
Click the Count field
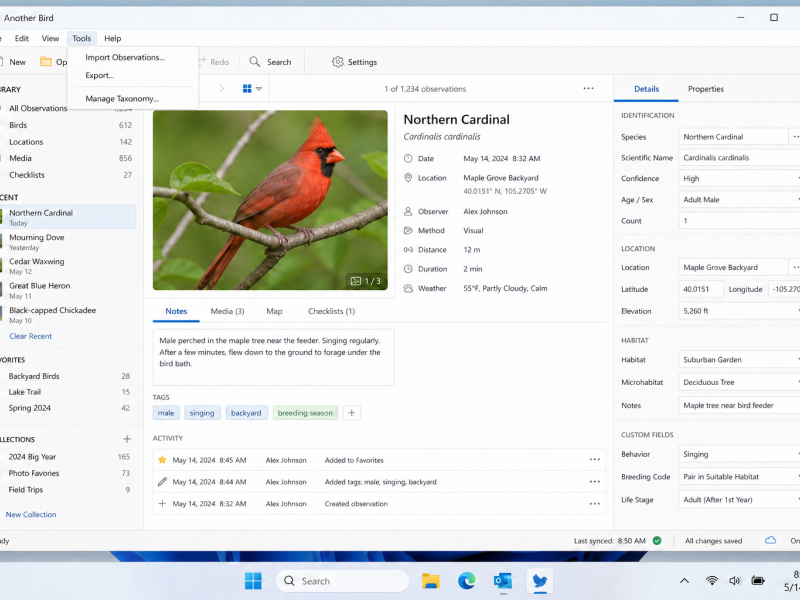click(739, 221)
